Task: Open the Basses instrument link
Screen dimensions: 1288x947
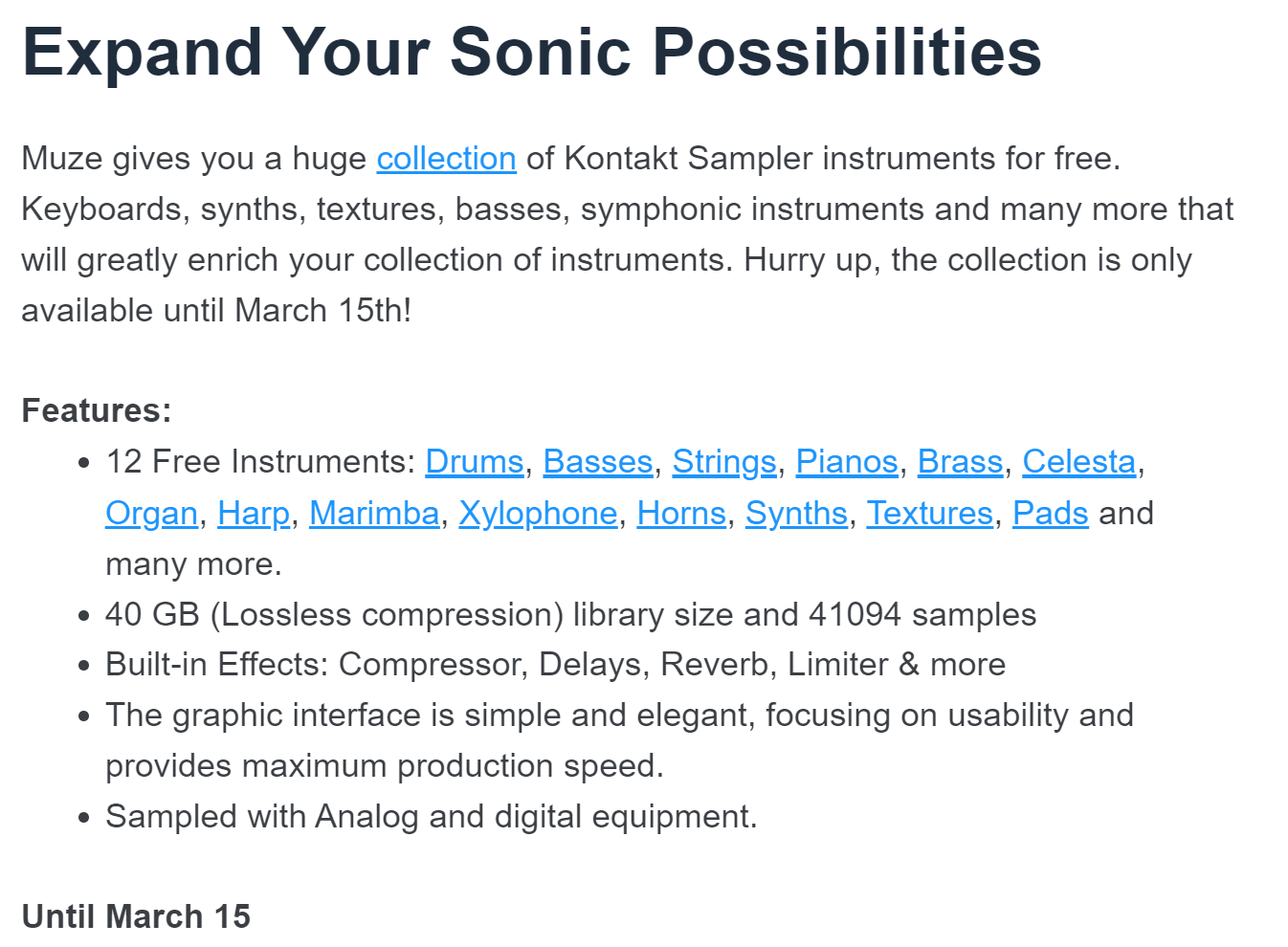Action: [x=598, y=462]
